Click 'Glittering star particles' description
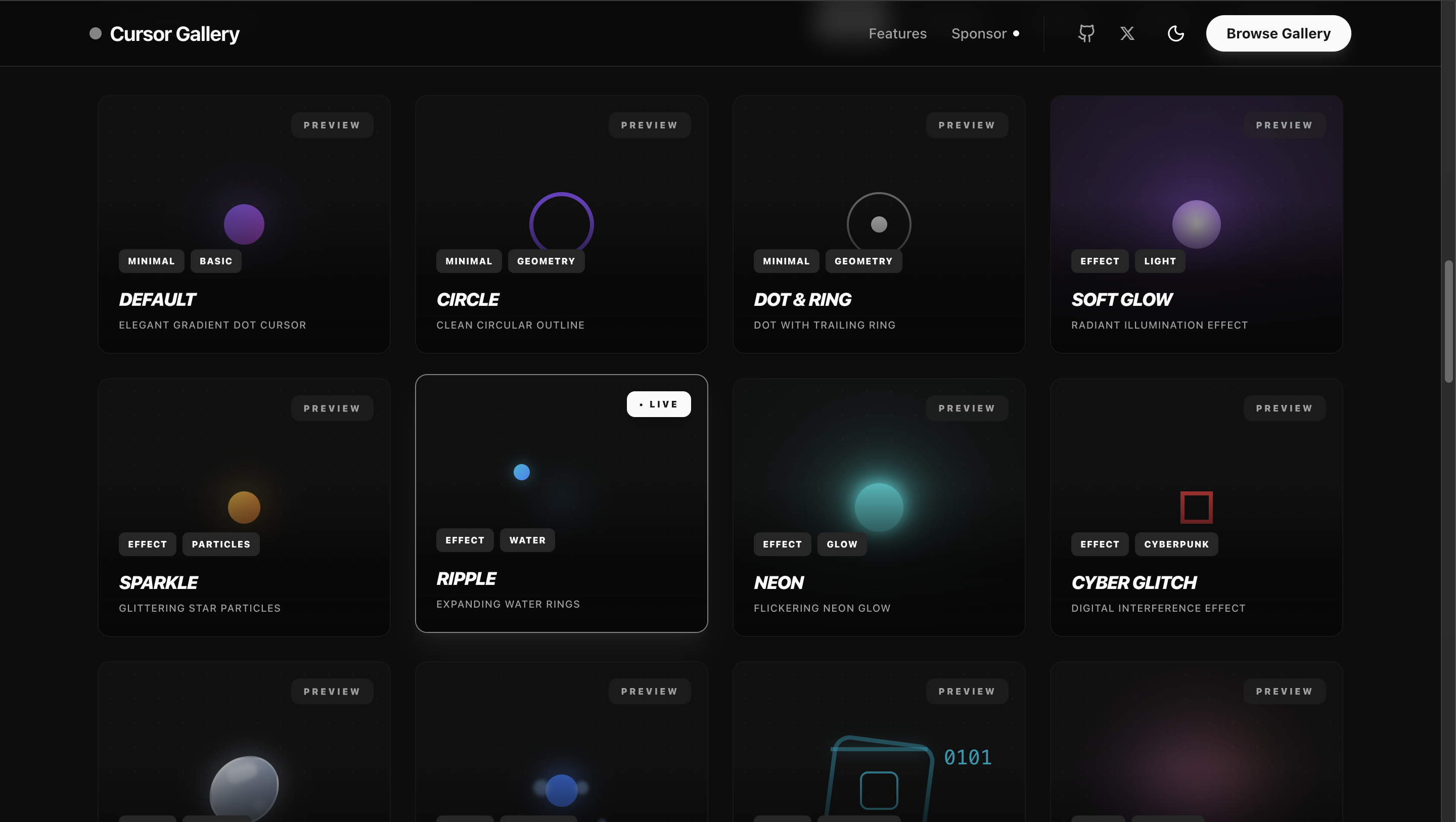1456x822 pixels. click(200, 608)
